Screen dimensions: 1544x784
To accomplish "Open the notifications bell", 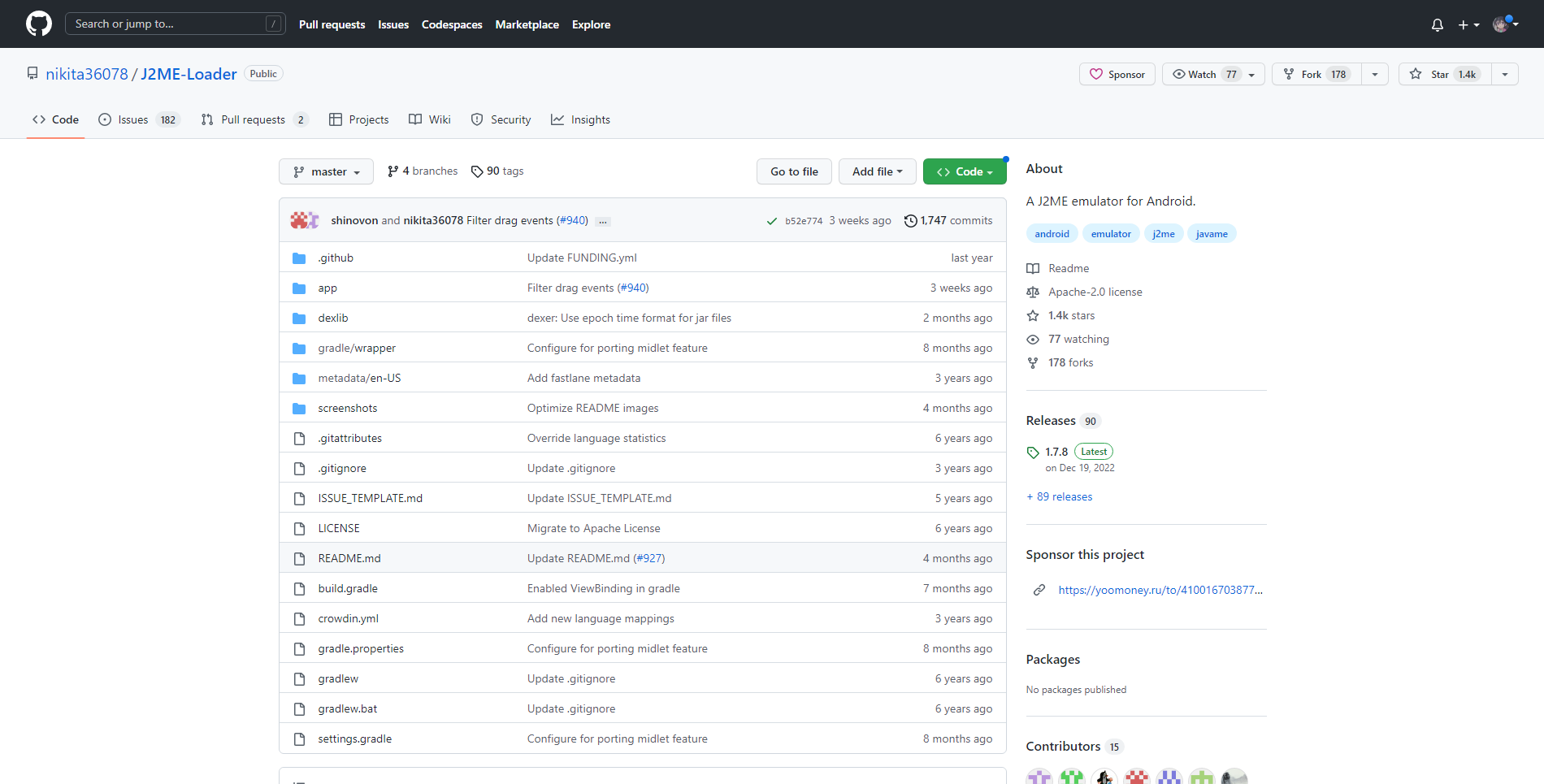I will 1437,24.
